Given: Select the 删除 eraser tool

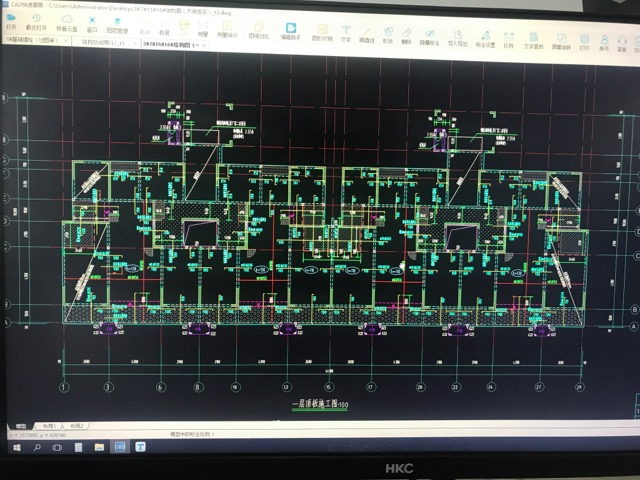Looking at the screenshot, I should pos(407,36).
